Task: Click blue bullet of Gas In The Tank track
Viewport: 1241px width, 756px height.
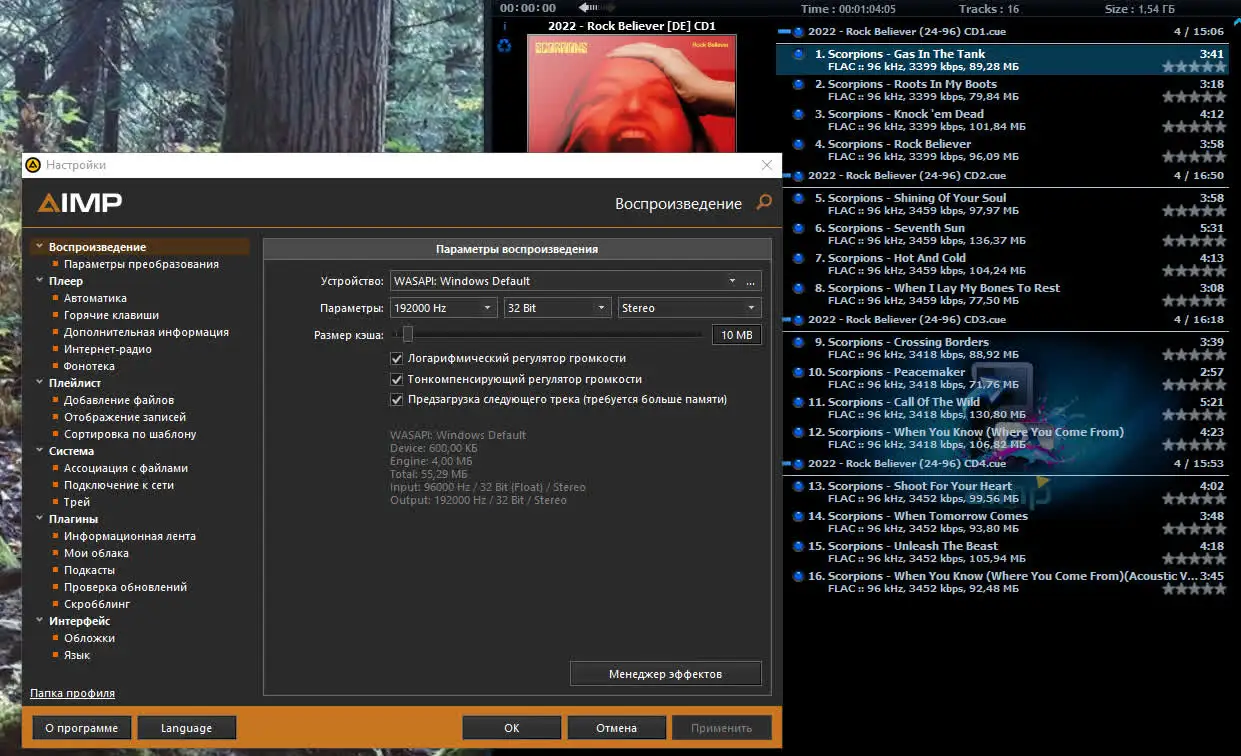Action: (x=798, y=55)
